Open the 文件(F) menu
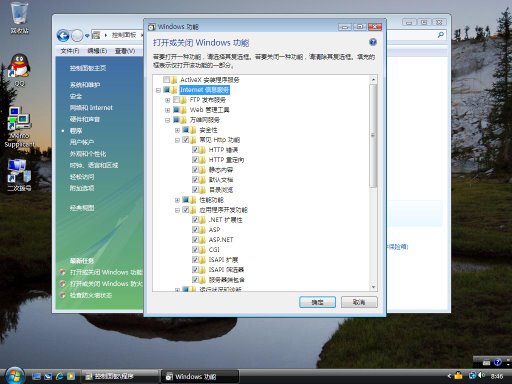The image size is (512, 384). [x=70, y=51]
